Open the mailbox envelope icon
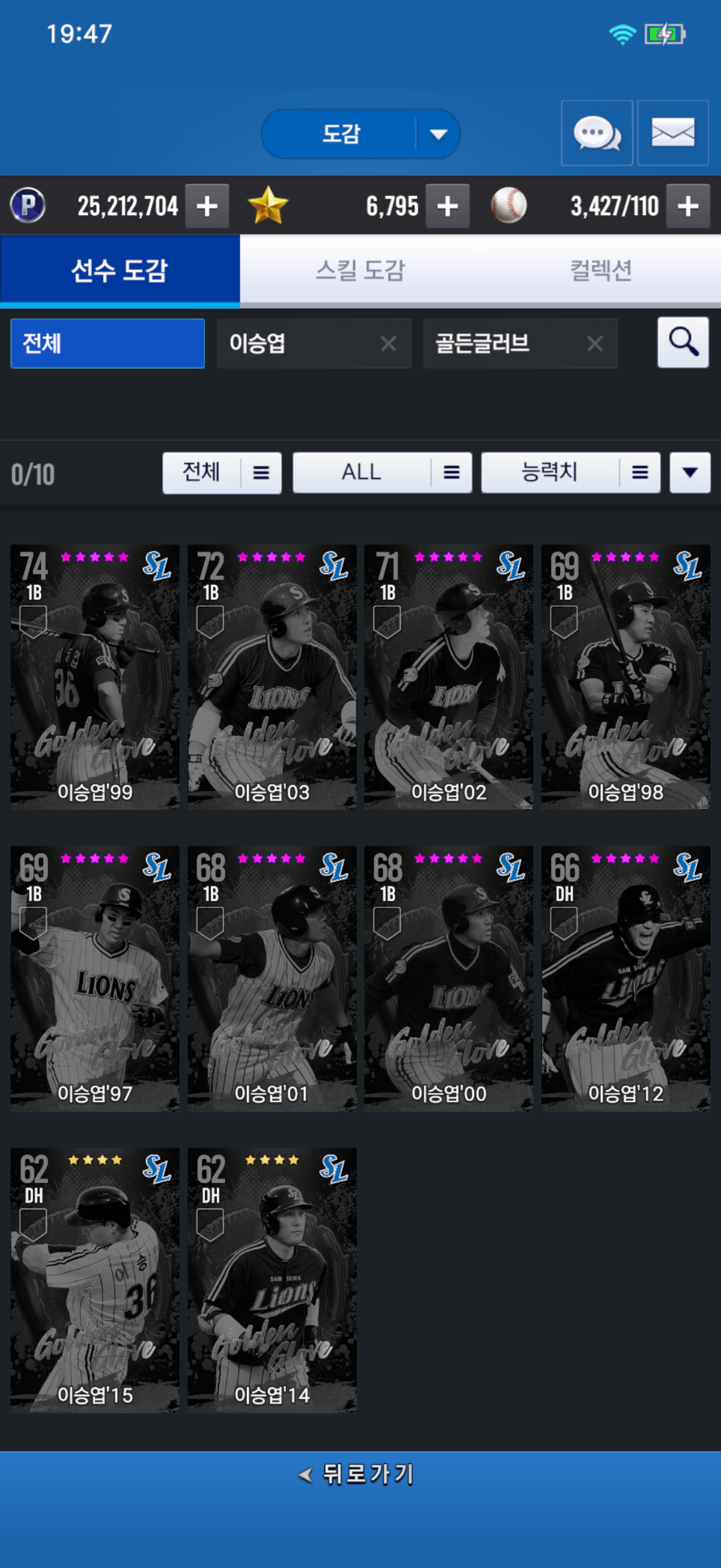The image size is (721, 1568). coord(673,133)
